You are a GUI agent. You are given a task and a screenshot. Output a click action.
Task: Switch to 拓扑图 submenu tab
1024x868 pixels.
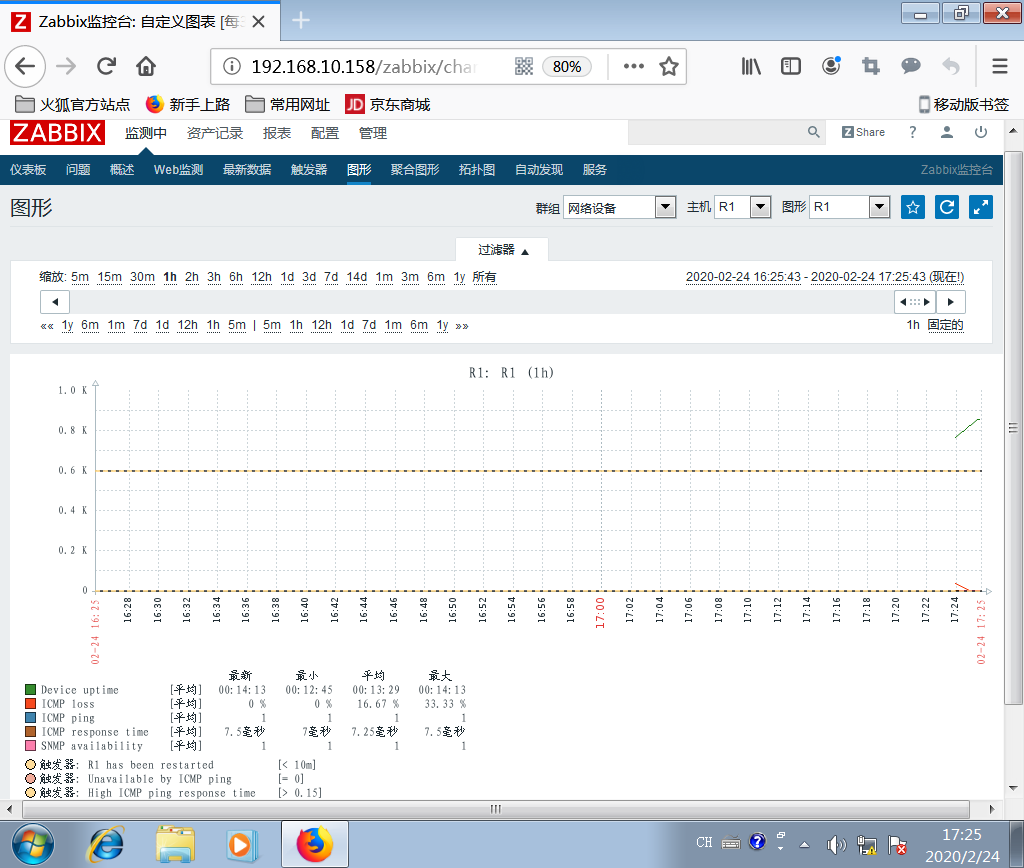[477, 170]
